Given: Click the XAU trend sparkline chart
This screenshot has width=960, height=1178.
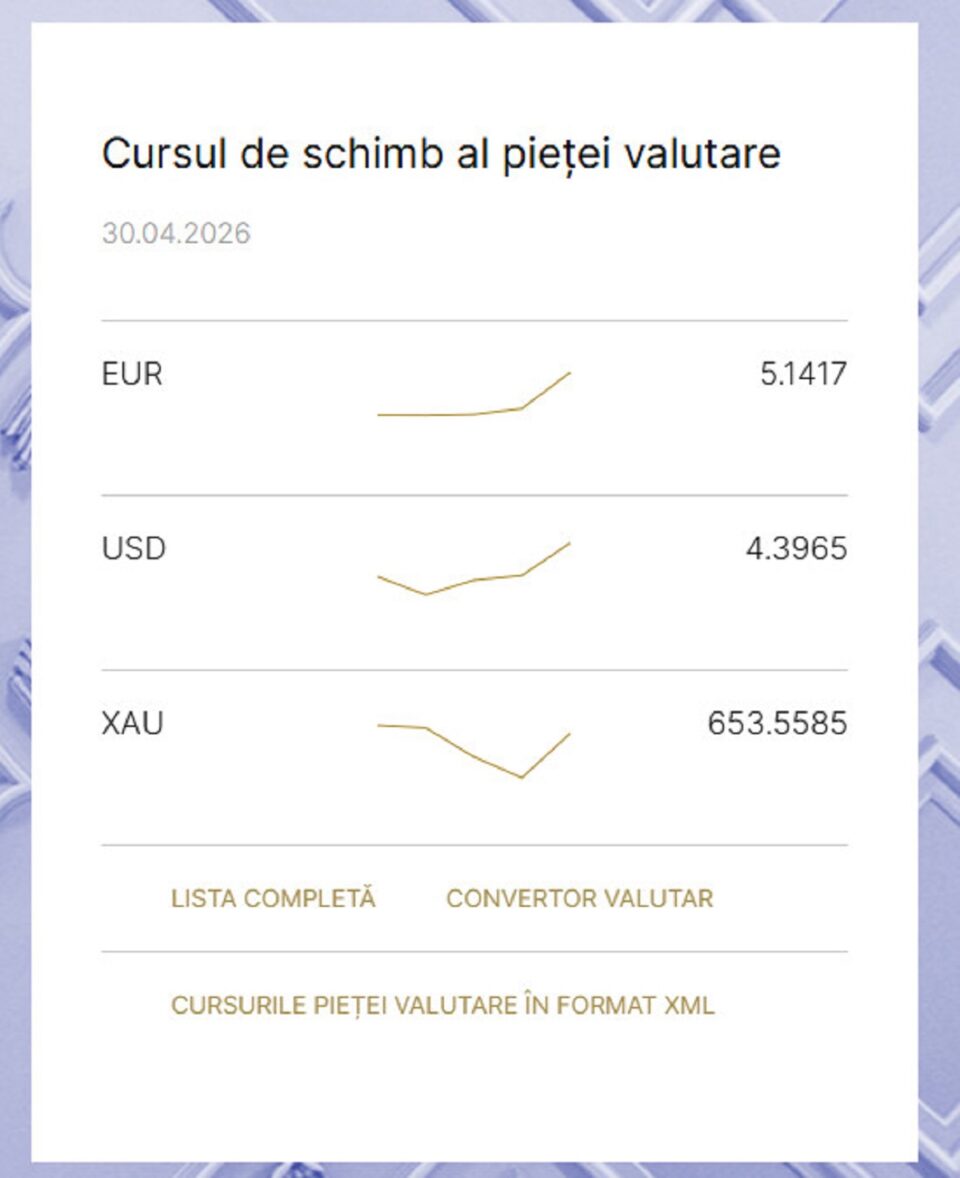Looking at the screenshot, I should click(x=473, y=748).
